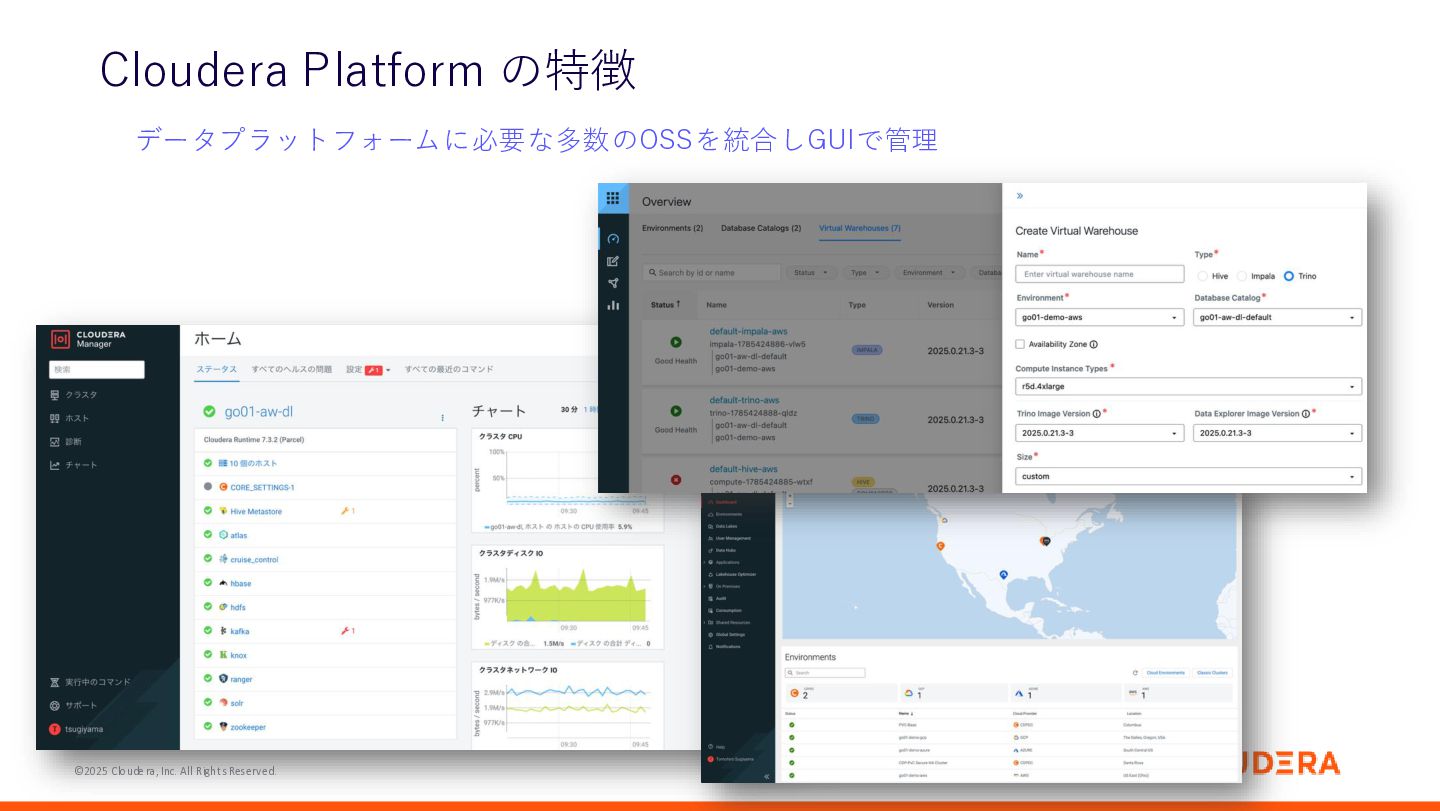
Task: Open the すべての最近のコマンド tab
Action: tap(449, 369)
